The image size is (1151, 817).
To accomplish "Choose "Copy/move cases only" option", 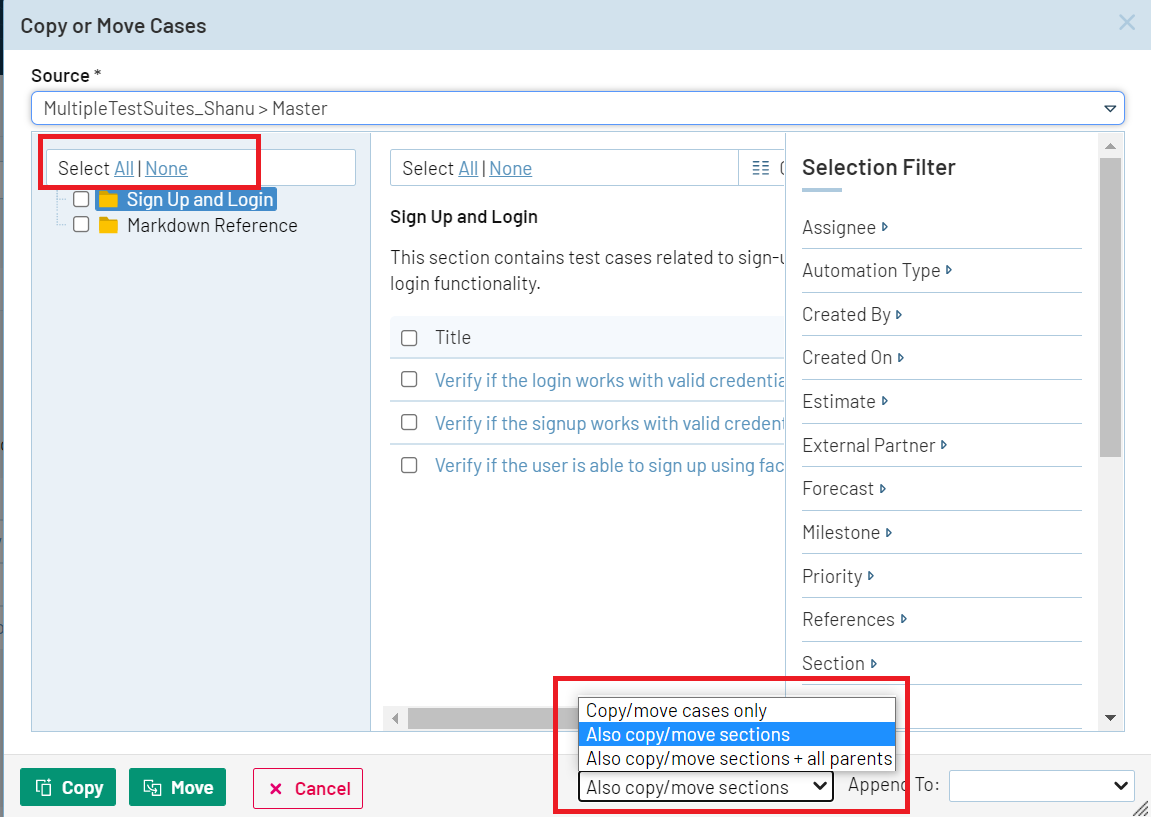I will click(x=676, y=711).
